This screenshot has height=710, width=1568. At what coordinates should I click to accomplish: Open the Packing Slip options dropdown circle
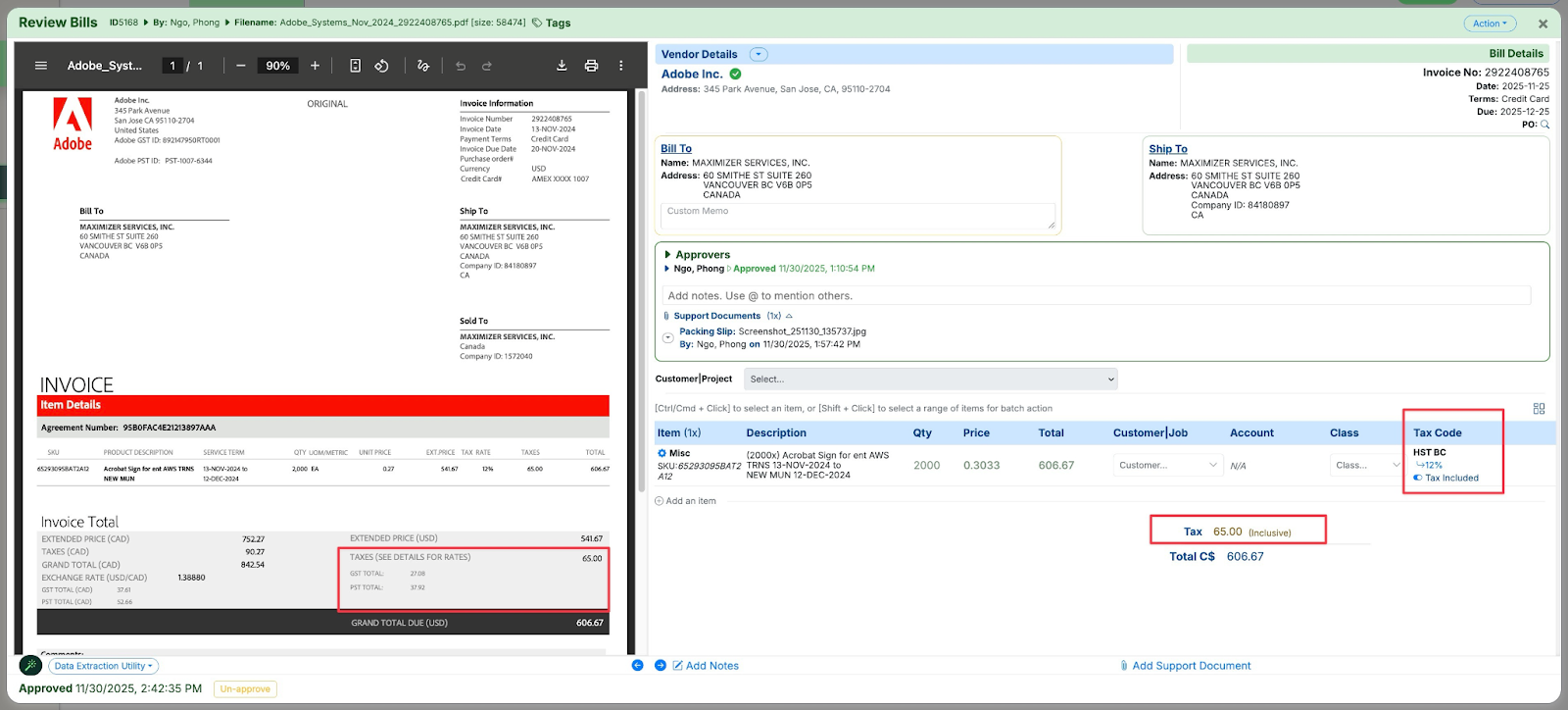[x=668, y=337]
